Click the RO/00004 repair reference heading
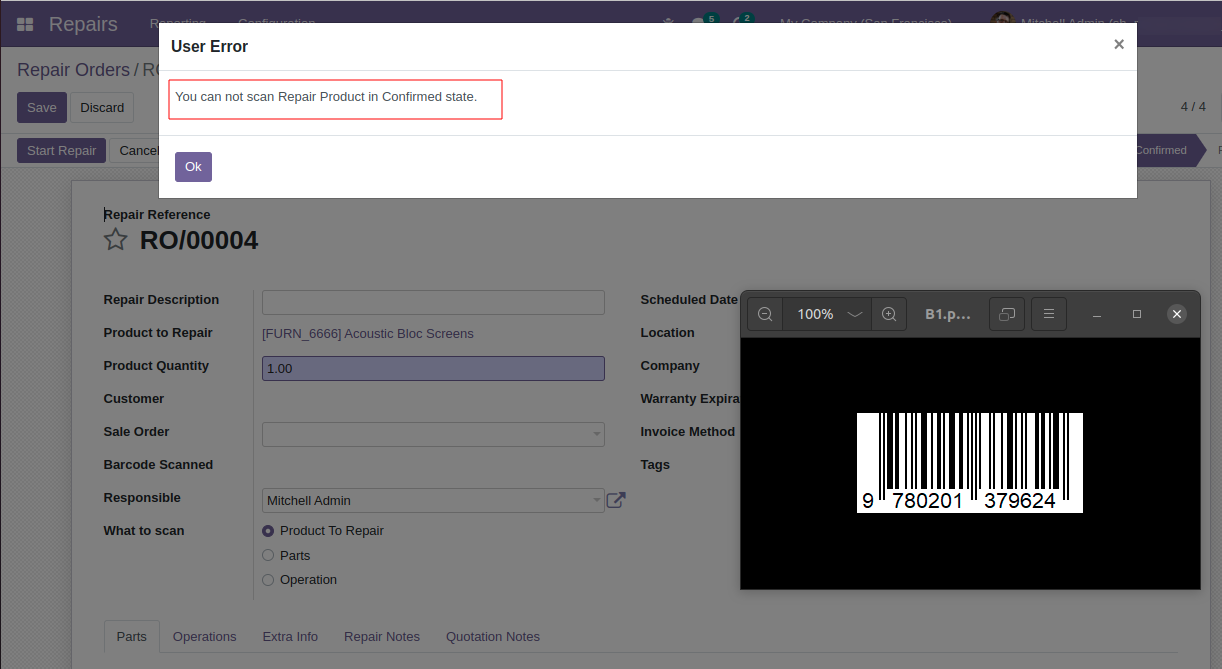Image resolution: width=1222 pixels, height=669 pixels. (199, 240)
